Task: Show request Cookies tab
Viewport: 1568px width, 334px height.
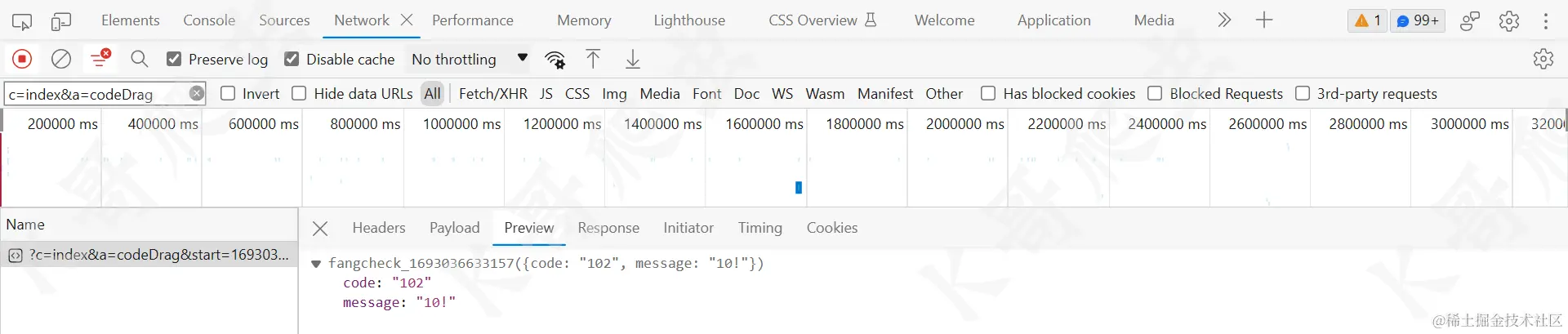Action: tap(832, 228)
